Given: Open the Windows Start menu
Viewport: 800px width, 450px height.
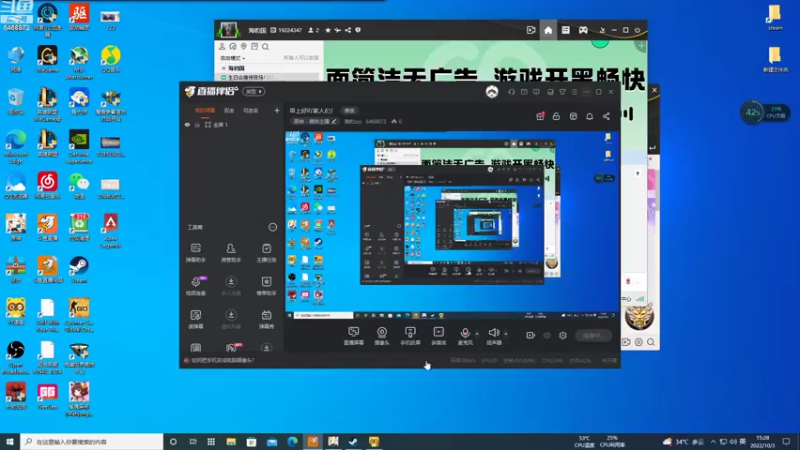Looking at the screenshot, I should tap(10, 441).
